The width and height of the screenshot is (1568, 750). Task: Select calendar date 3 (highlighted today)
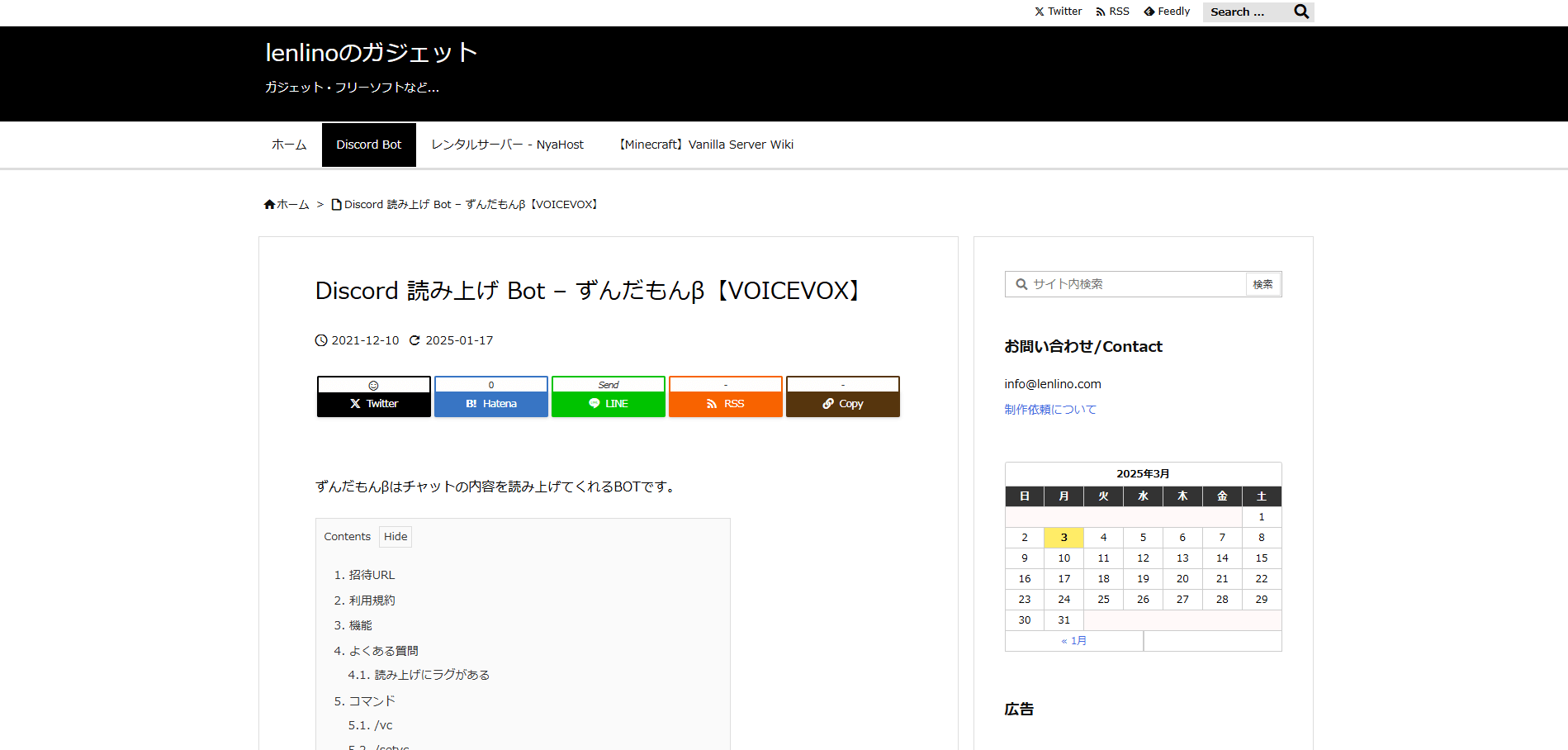pyautogui.click(x=1063, y=538)
